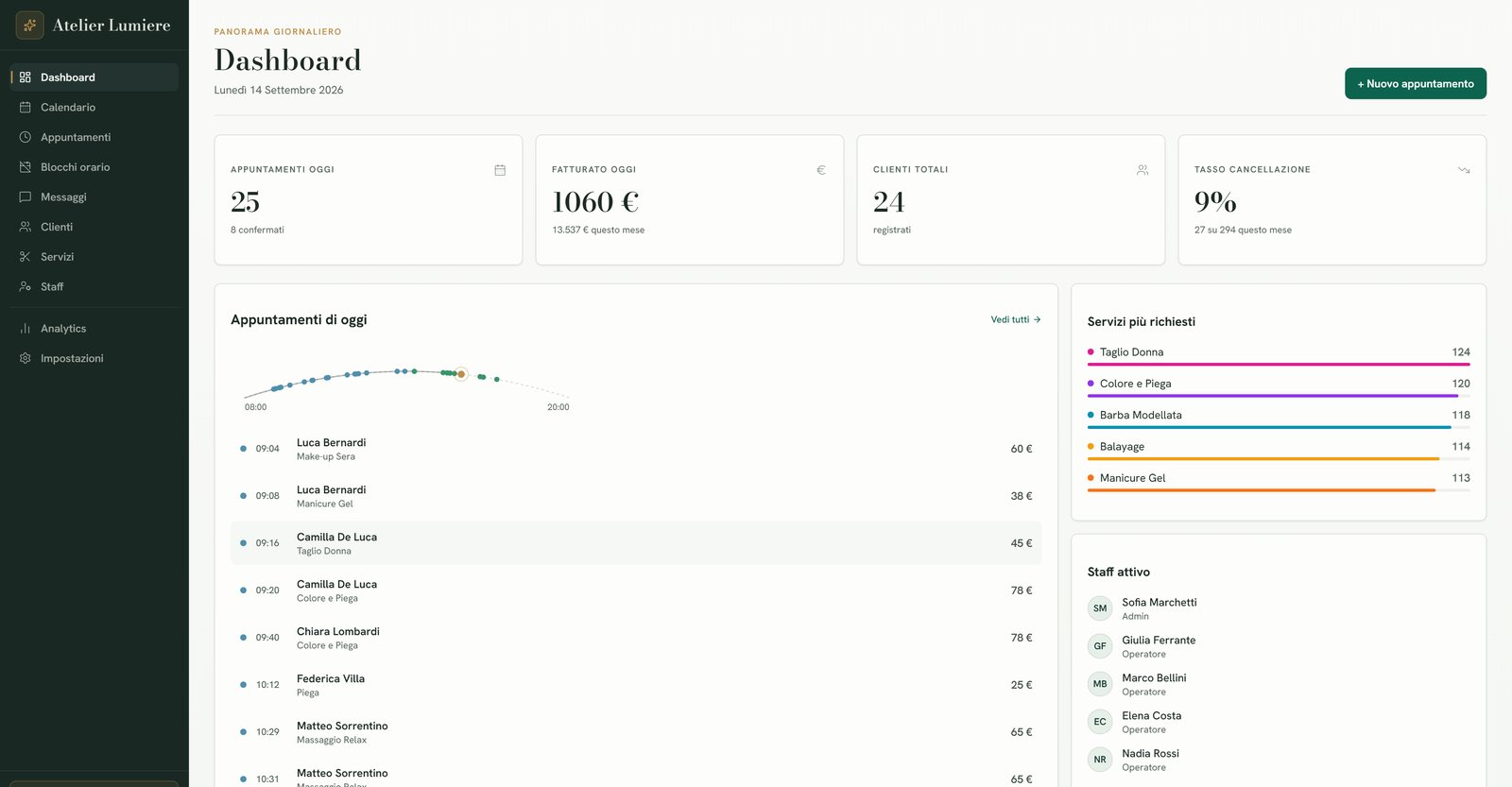
Task: Click the Nuovo appuntamento button
Action: (1416, 83)
